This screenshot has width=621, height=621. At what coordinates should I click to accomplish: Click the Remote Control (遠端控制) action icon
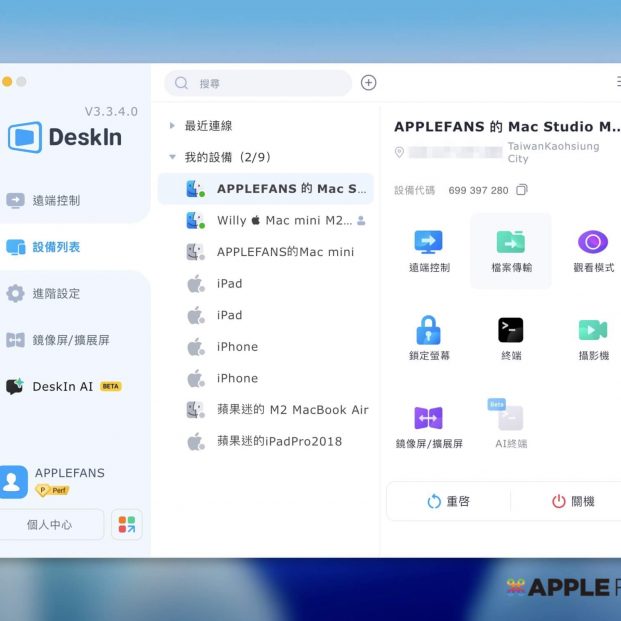click(429, 242)
